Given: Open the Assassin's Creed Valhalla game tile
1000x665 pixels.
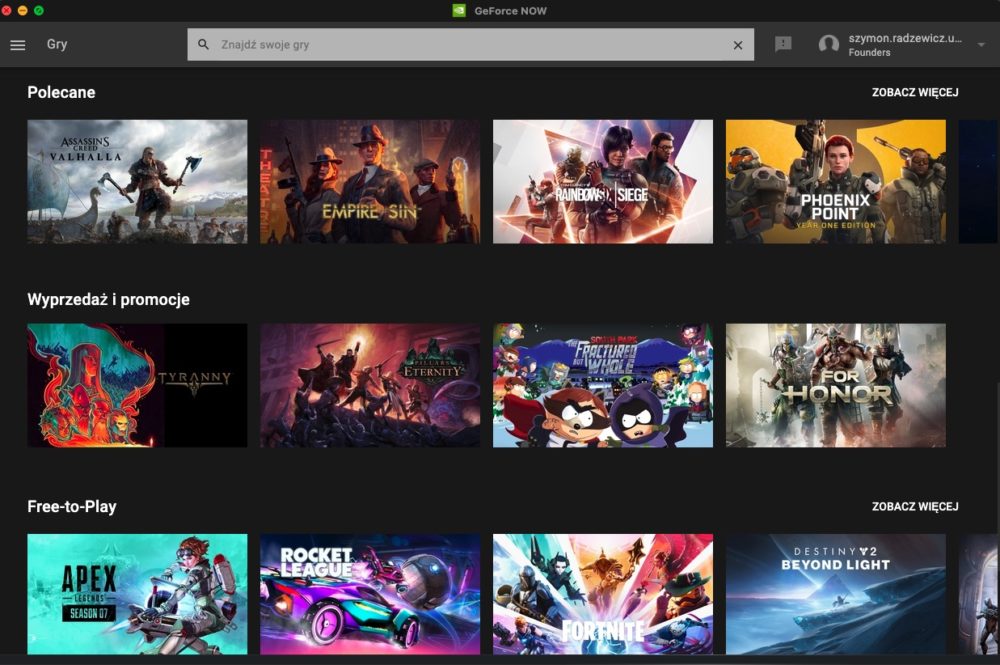Looking at the screenshot, I should 137,182.
